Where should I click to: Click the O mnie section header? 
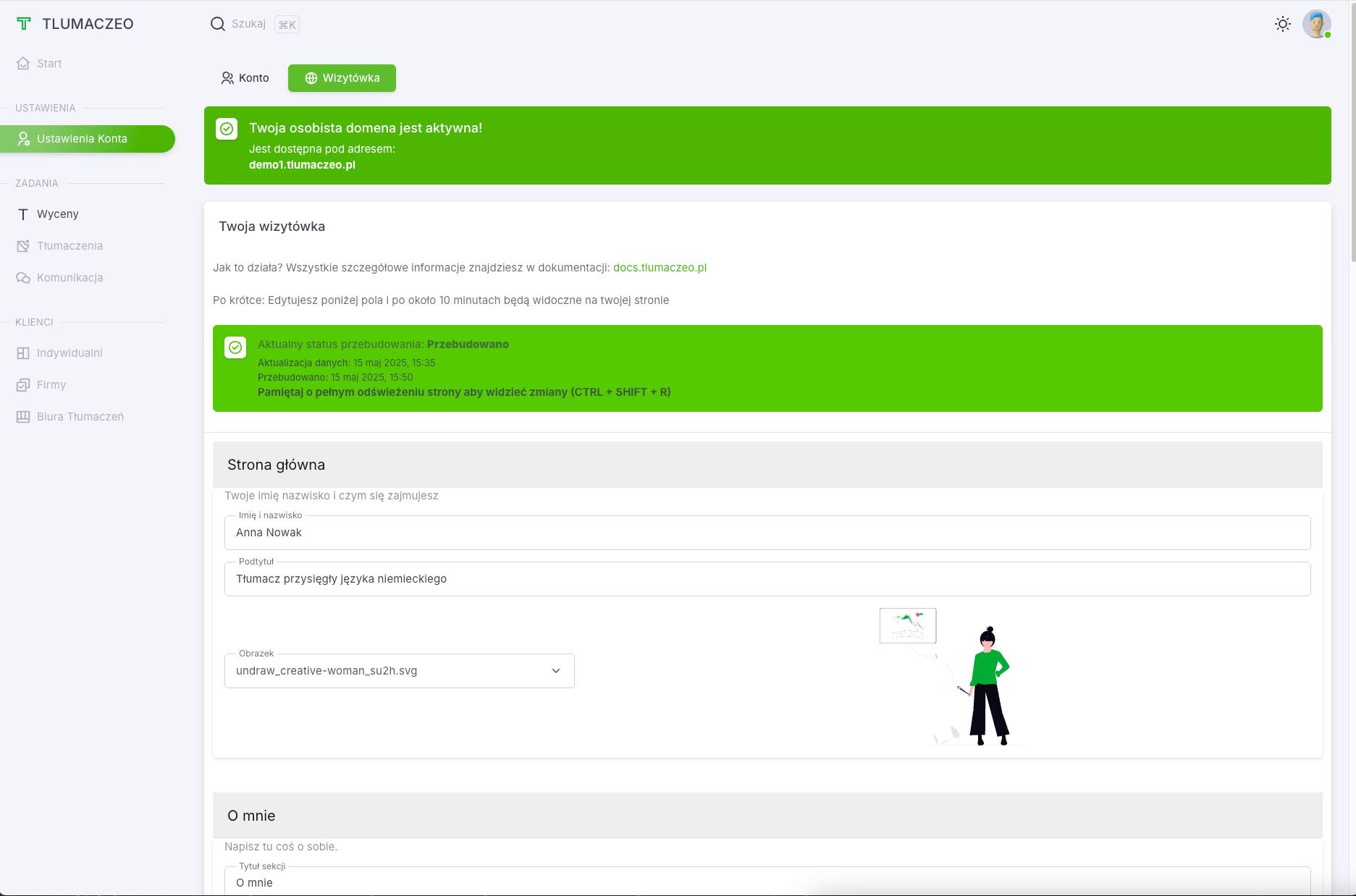tap(767, 816)
